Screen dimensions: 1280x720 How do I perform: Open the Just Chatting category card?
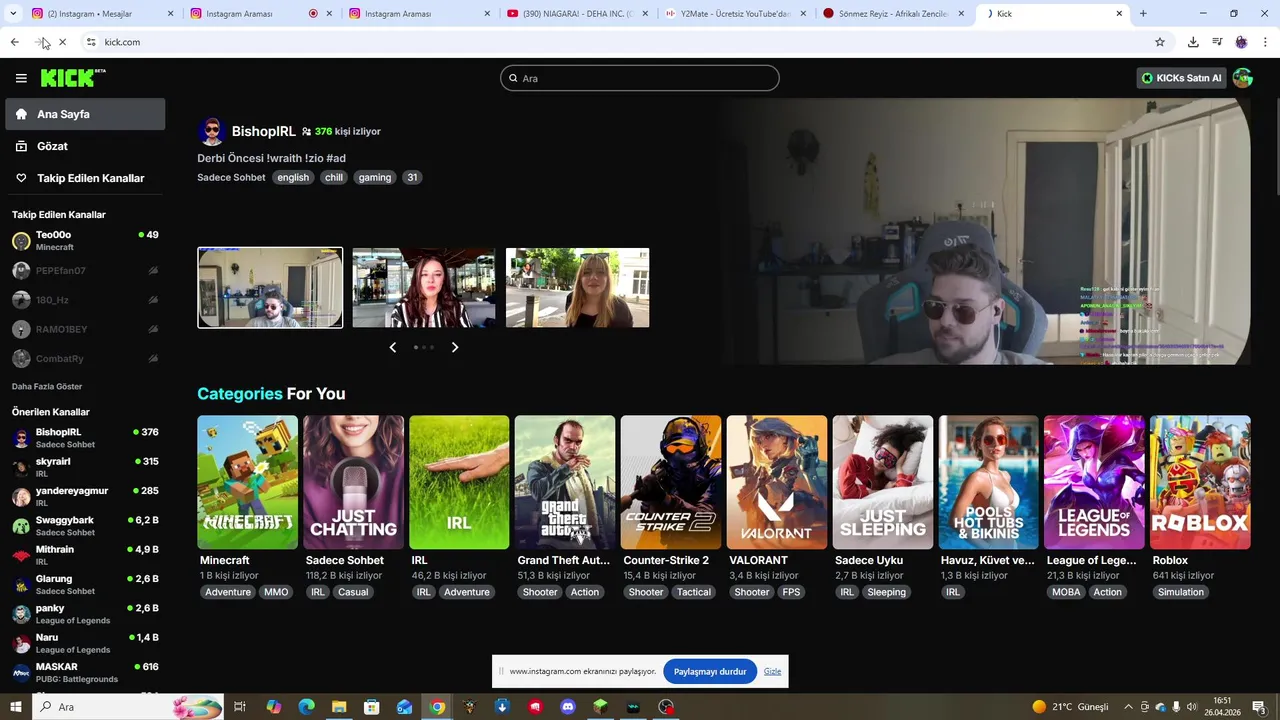[353, 482]
